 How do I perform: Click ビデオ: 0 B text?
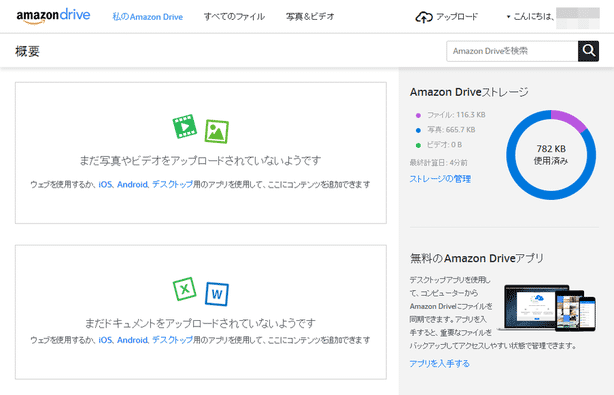pos(444,144)
